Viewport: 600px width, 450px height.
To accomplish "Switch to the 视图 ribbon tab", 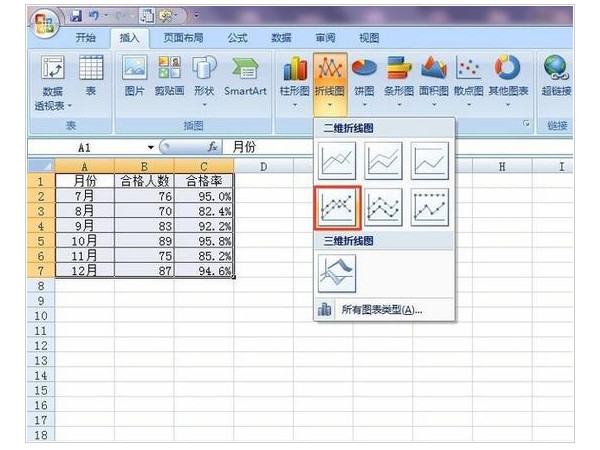I will [369, 38].
